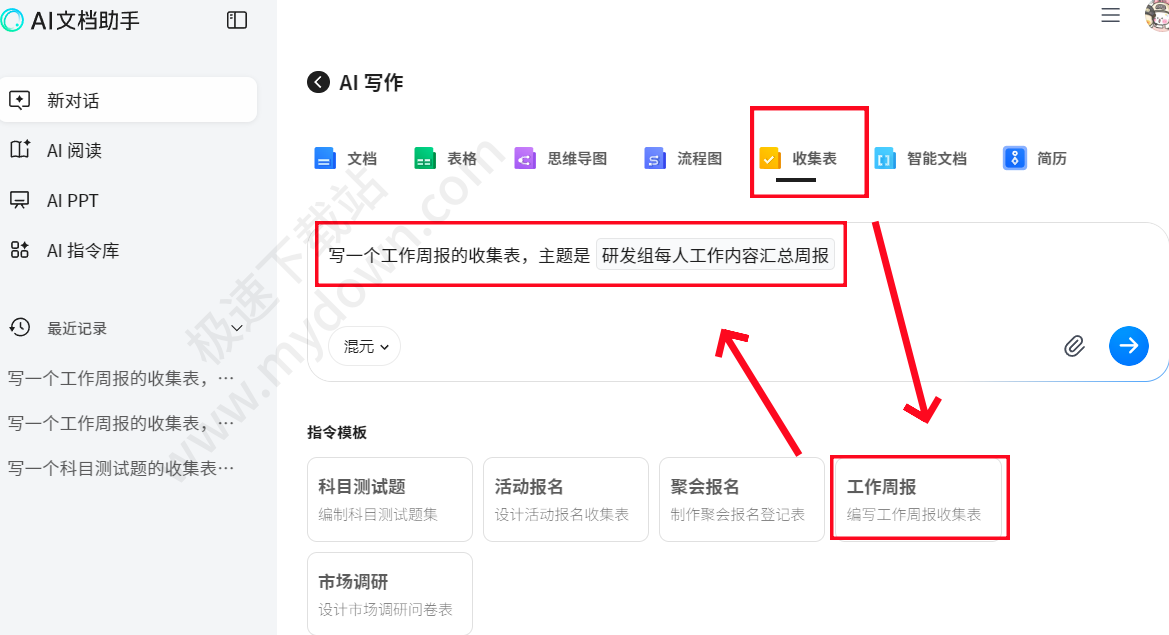Click the blue 简历 resume icon
Viewport: 1169px width, 635px height.
1014,158
